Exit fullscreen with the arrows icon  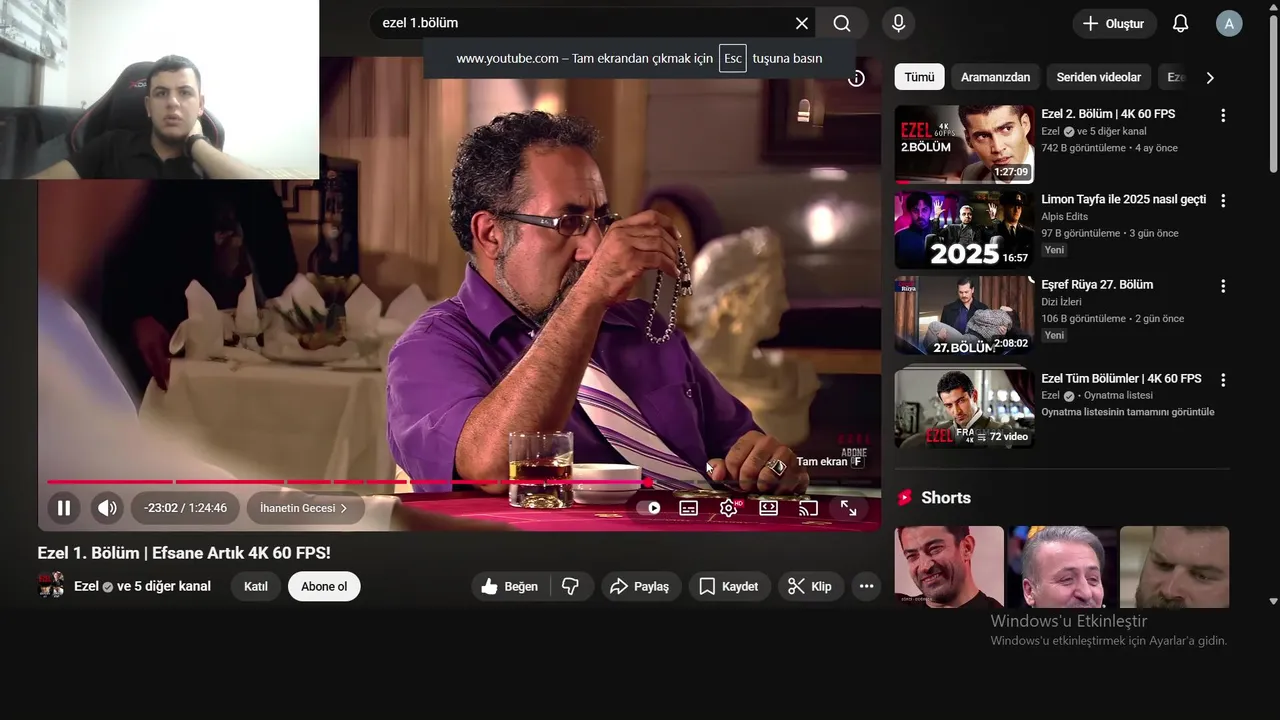(848, 508)
